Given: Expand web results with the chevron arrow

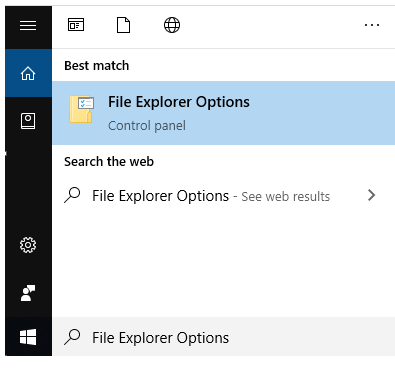Looking at the screenshot, I should point(372,195).
